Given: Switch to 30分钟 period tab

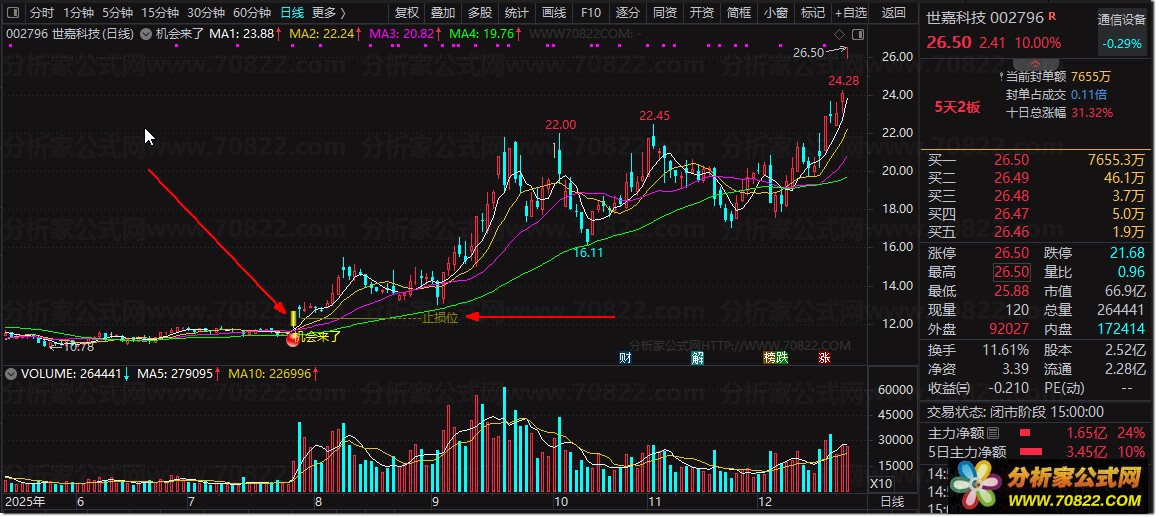Looking at the screenshot, I should pyautogui.click(x=206, y=13).
